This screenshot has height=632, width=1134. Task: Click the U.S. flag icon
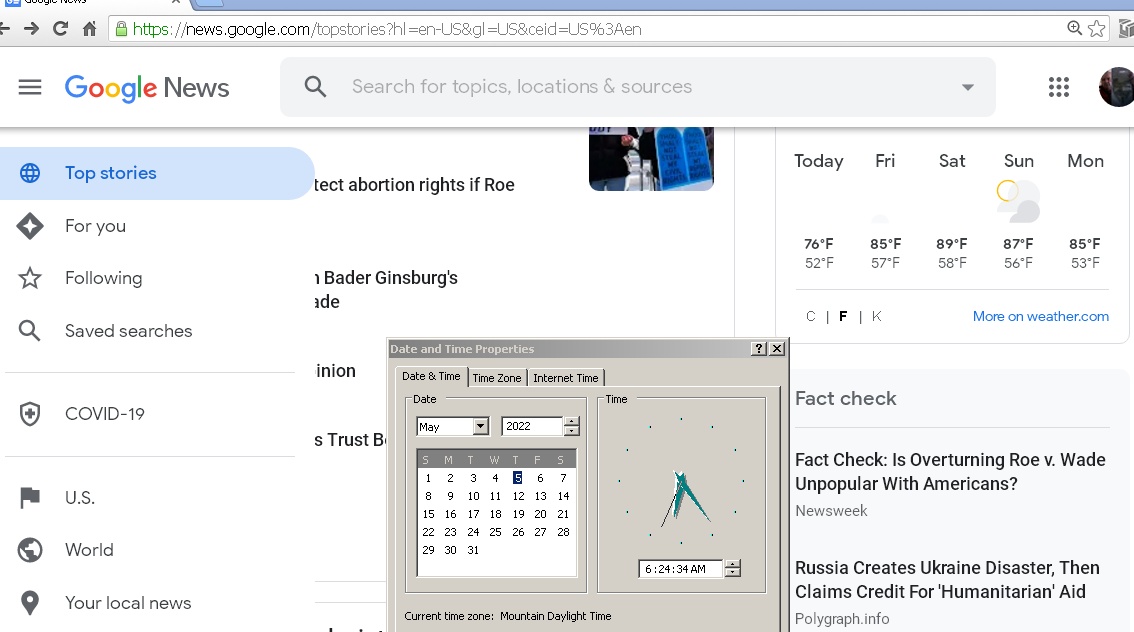point(30,498)
